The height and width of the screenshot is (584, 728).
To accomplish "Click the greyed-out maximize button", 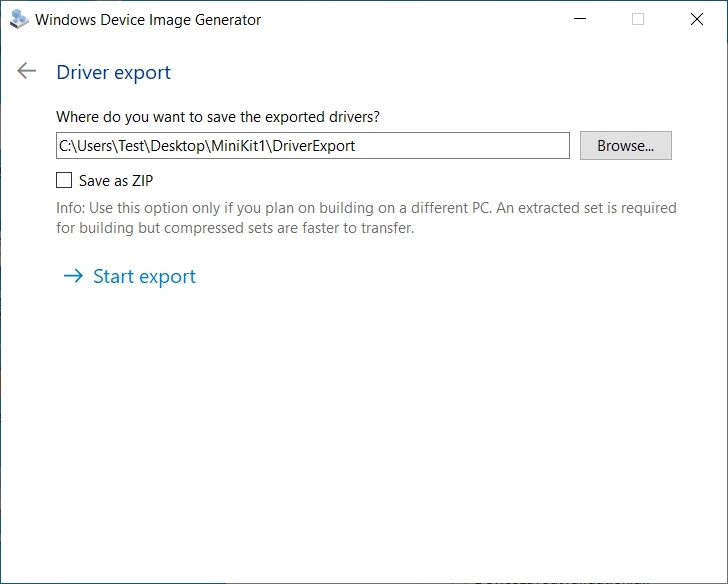I will [x=638, y=19].
